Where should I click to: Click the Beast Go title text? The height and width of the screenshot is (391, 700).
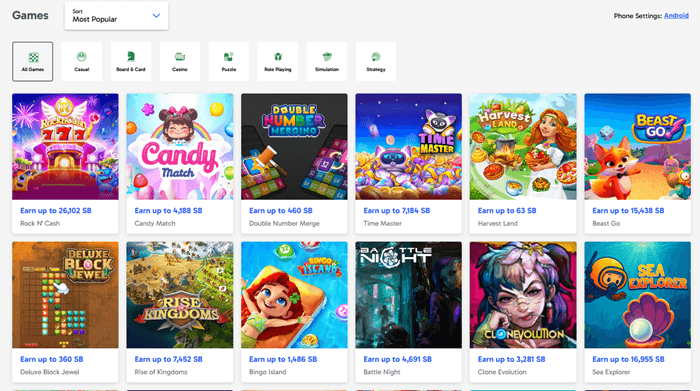pyautogui.click(x=606, y=223)
